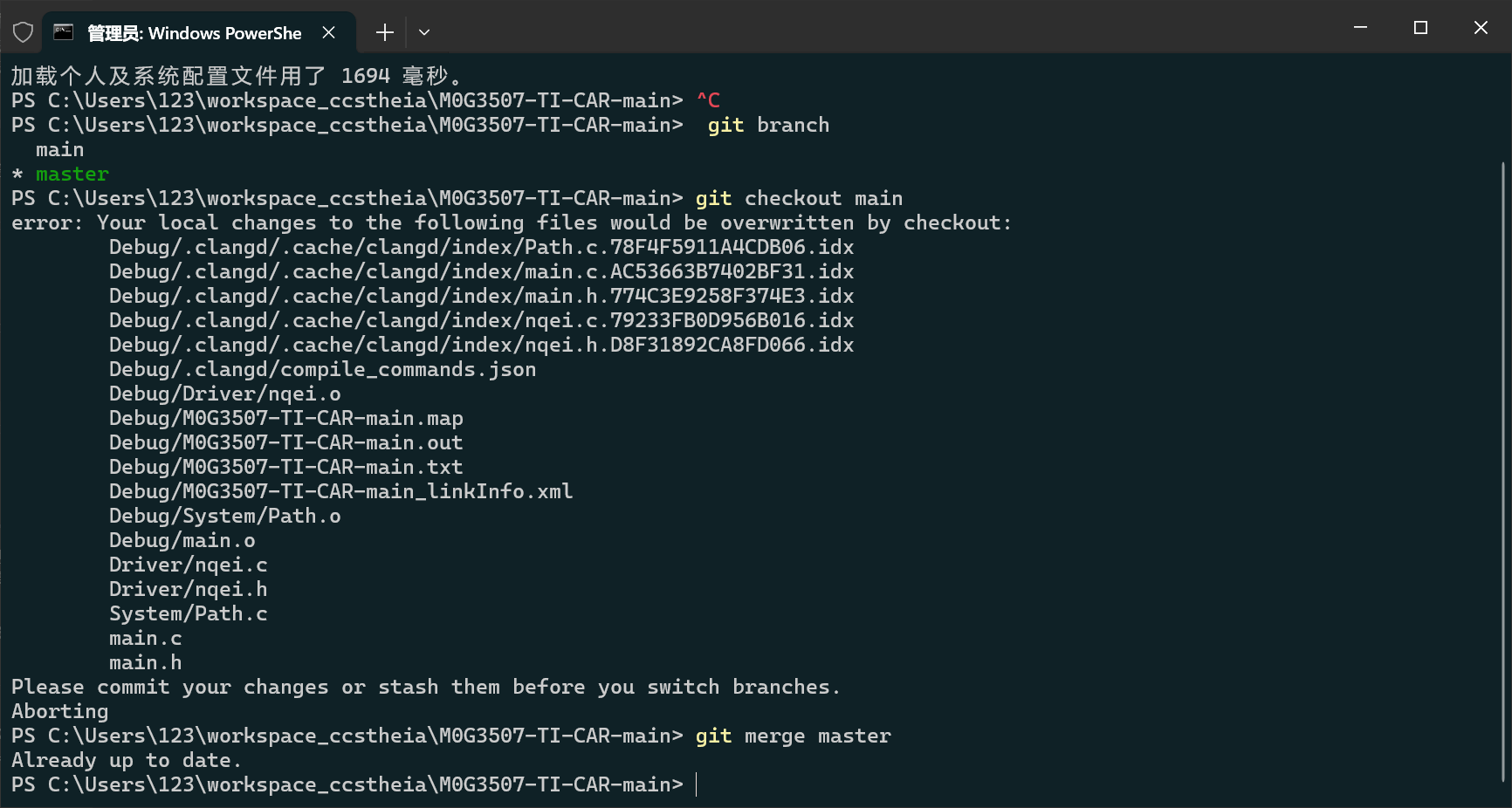Click the administrator shield icon

click(24, 33)
